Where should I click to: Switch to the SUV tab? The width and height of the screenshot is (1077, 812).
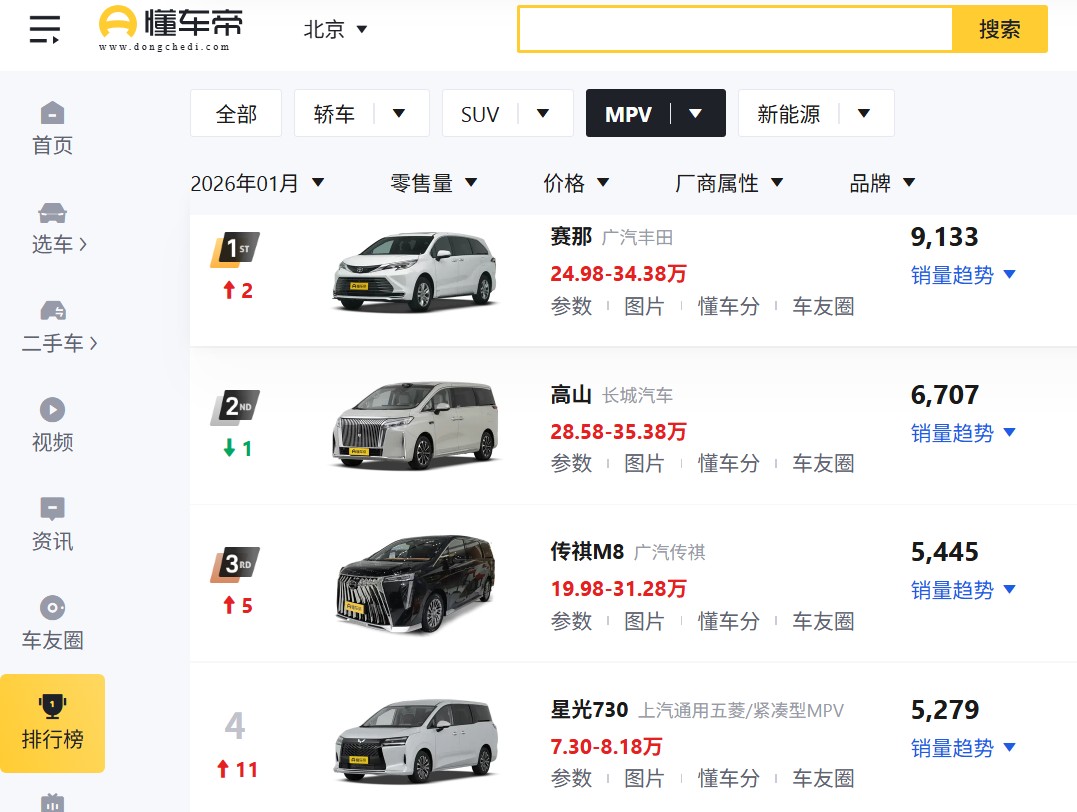pyautogui.click(x=507, y=114)
